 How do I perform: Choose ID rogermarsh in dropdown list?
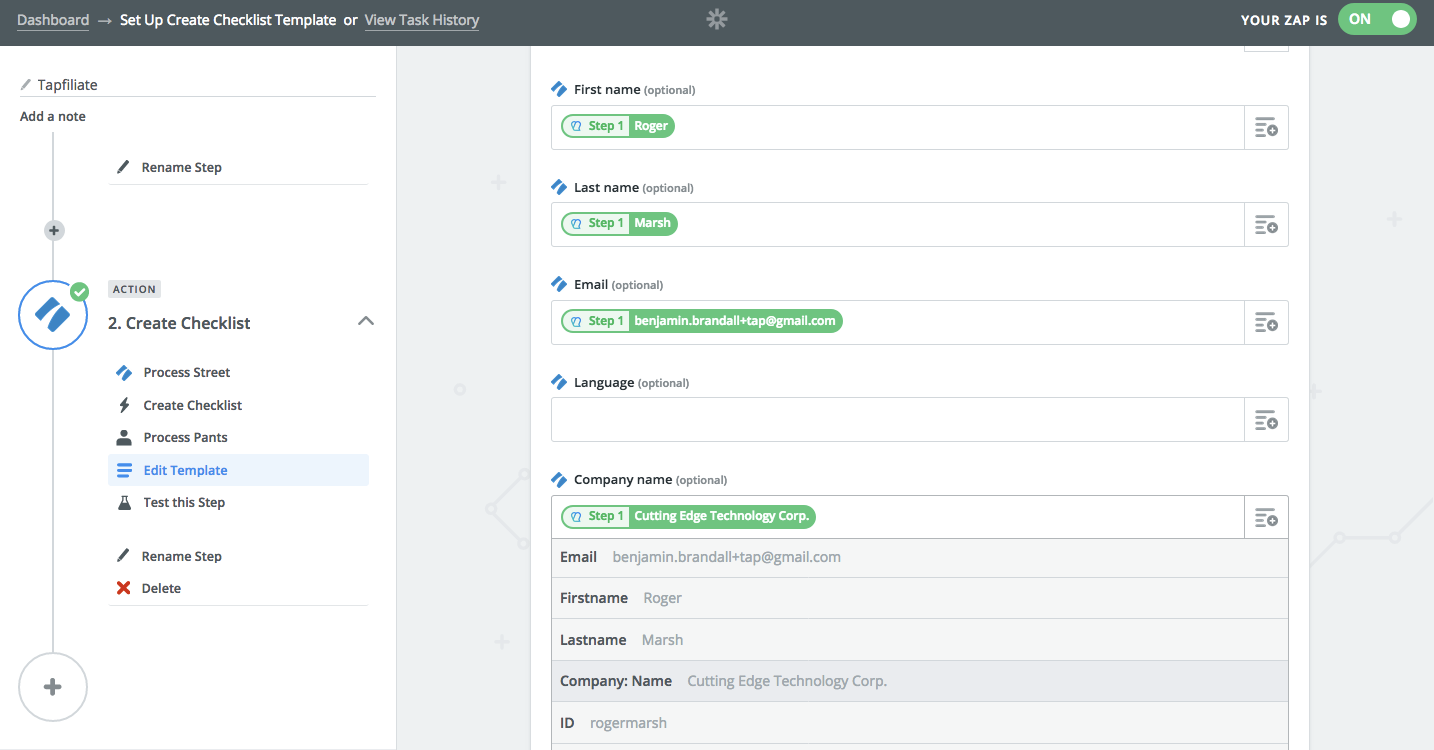[x=920, y=723]
